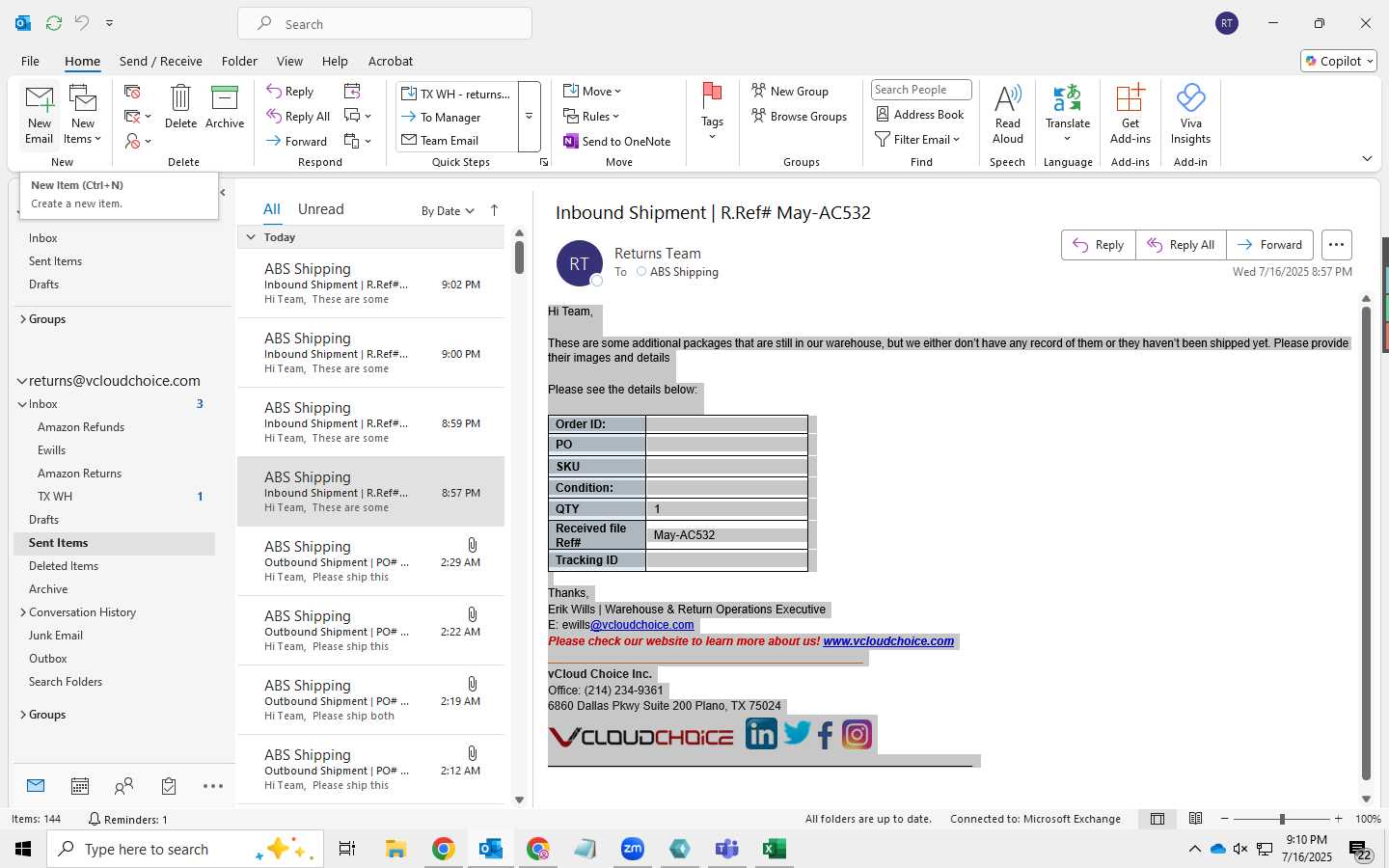
Task: Select the Deleted Items folder
Action: click(x=64, y=566)
